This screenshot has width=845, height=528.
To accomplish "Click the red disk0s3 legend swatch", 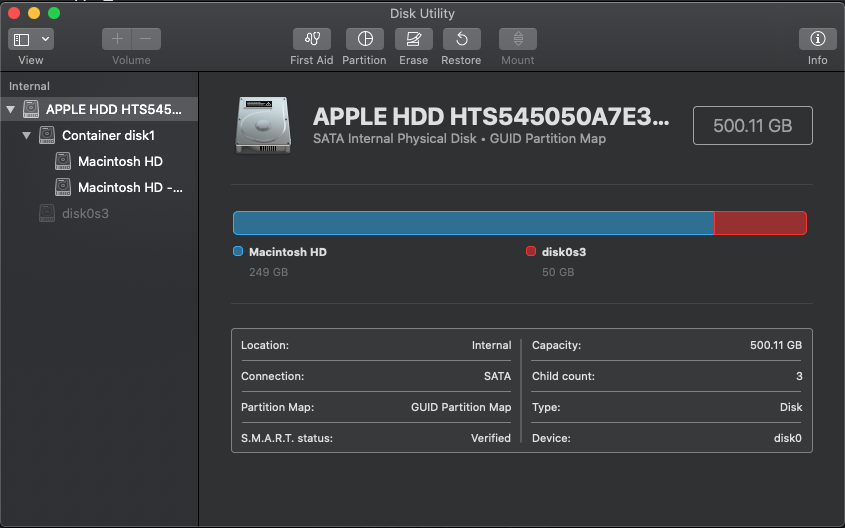I will point(531,251).
